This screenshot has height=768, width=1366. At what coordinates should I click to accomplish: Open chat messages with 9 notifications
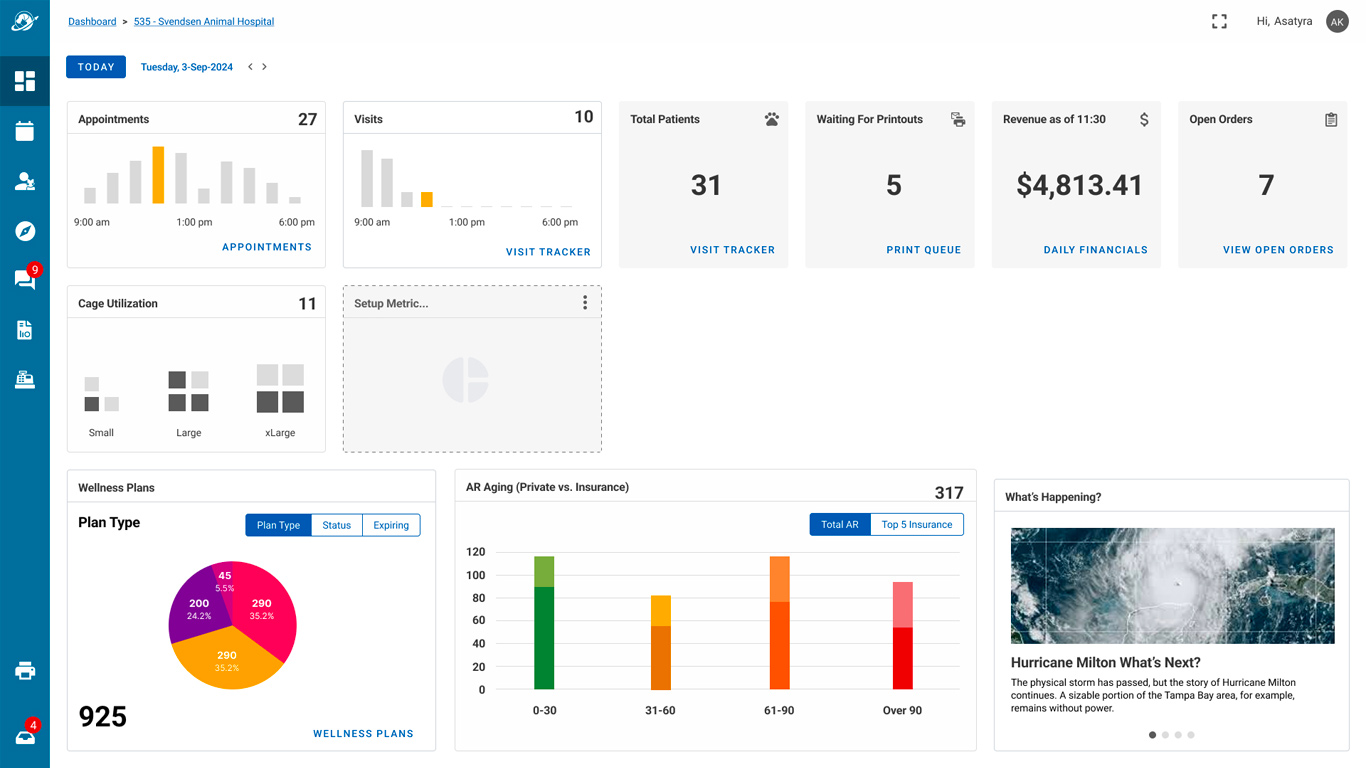(25, 279)
